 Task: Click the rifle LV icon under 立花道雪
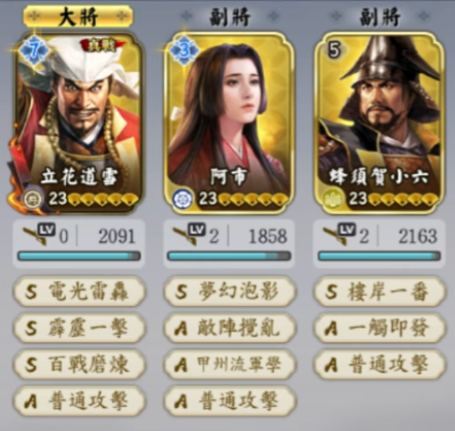tap(39, 234)
